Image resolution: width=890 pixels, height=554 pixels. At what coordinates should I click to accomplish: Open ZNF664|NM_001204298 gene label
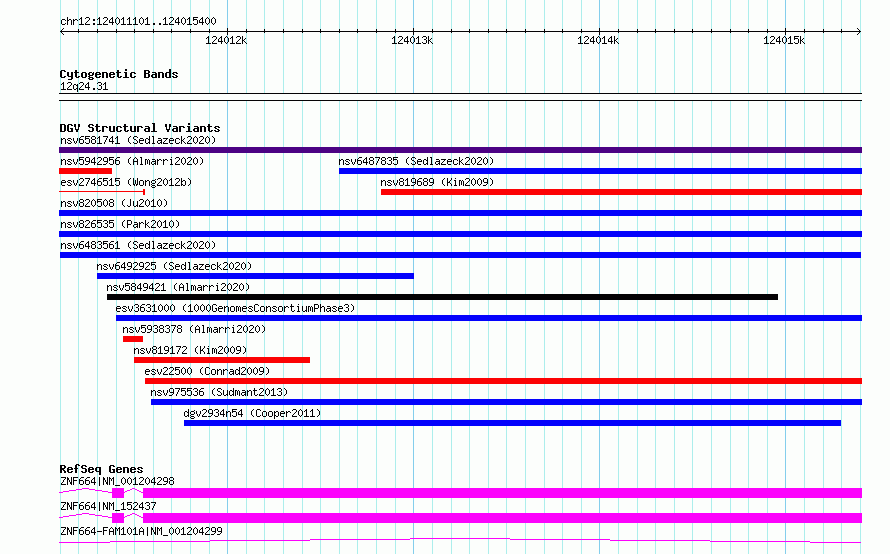[117, 481]
